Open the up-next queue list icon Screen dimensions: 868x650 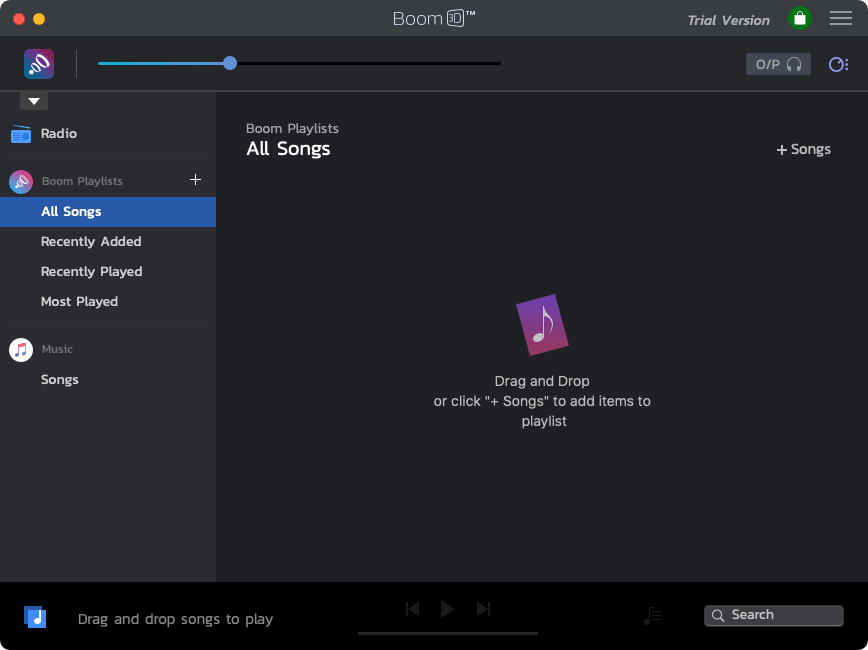(x=653, y=616)
